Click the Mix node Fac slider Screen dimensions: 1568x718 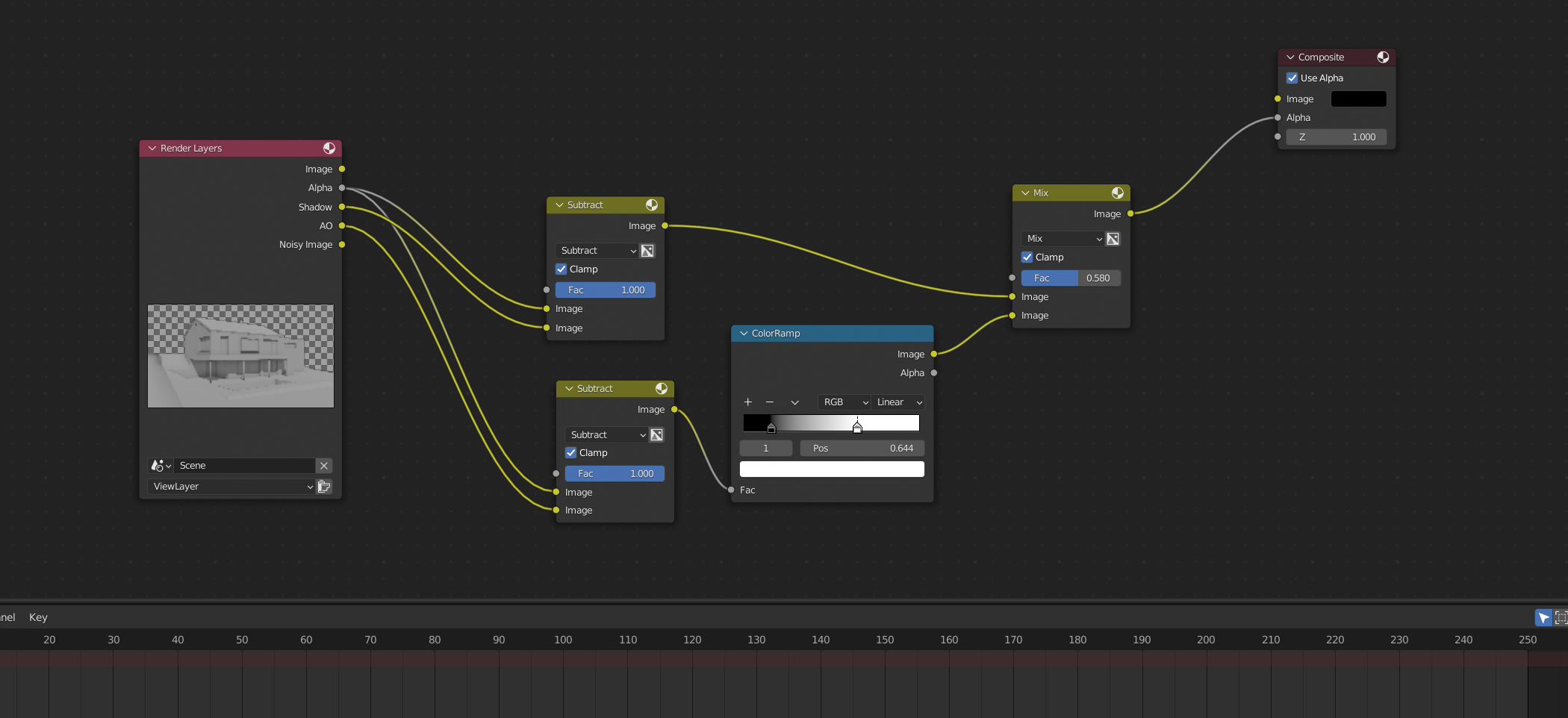(1070, 278)
